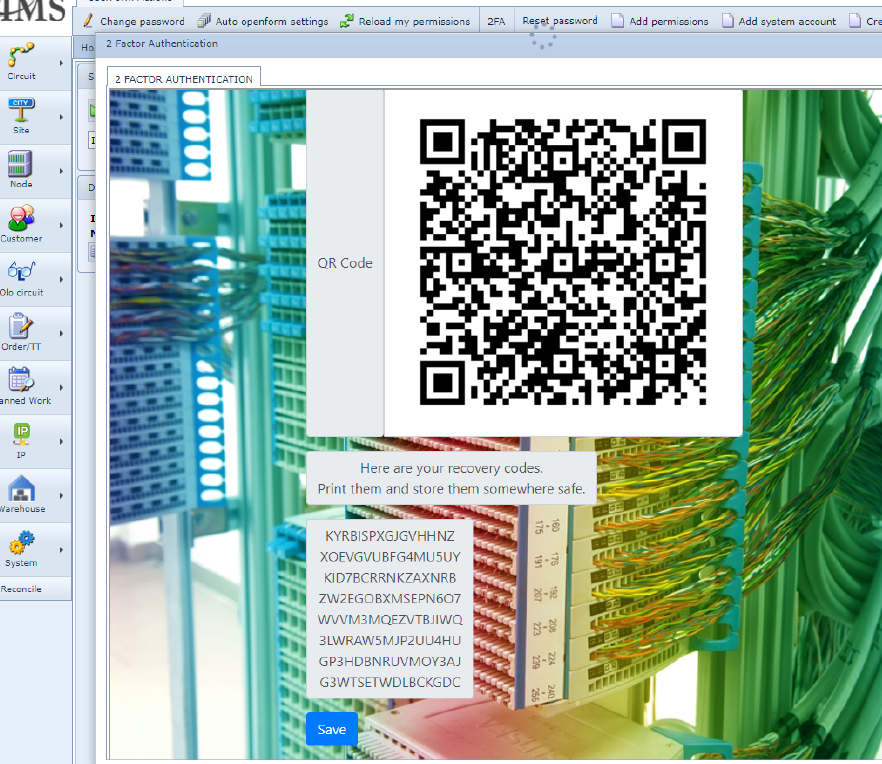Image resolution: width=882 pixels, height=764 pixels.
Task: Click the QR code image
Action: tap(562, 262)
